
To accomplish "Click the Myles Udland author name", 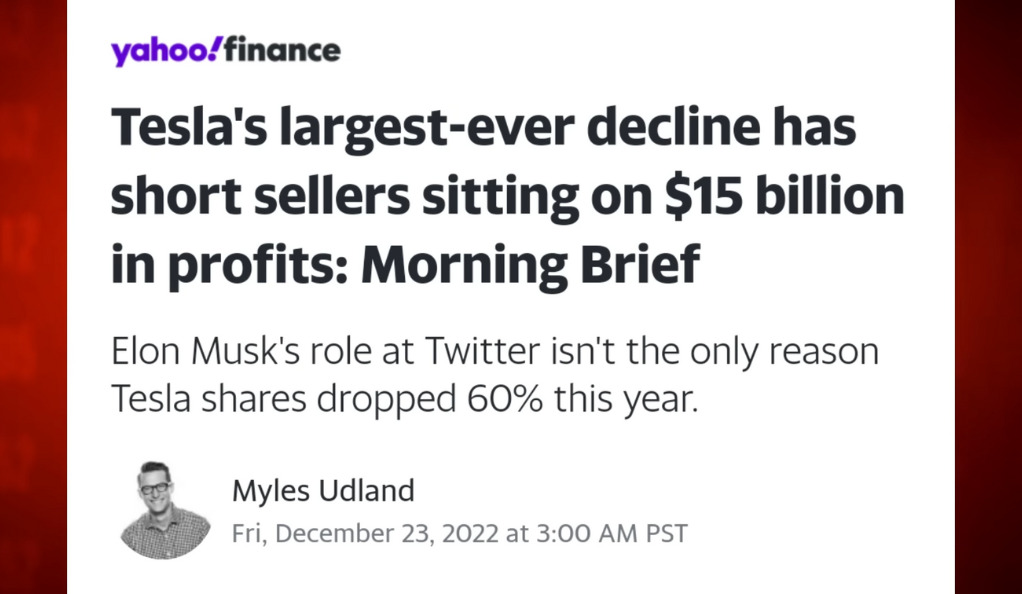I will (323, 490).
